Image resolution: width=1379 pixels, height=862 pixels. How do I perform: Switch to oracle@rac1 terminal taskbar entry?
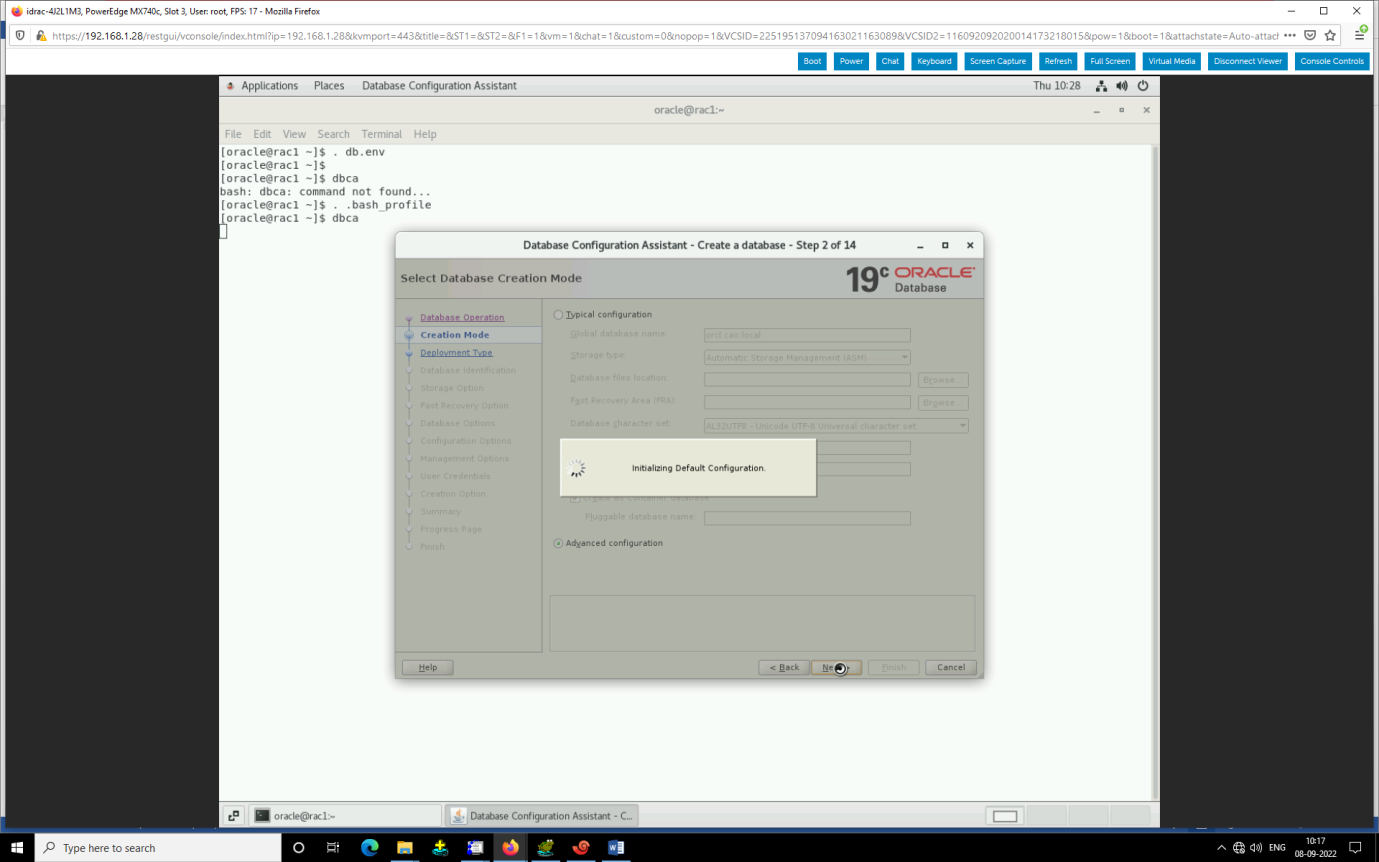click(x=344, y=816)
